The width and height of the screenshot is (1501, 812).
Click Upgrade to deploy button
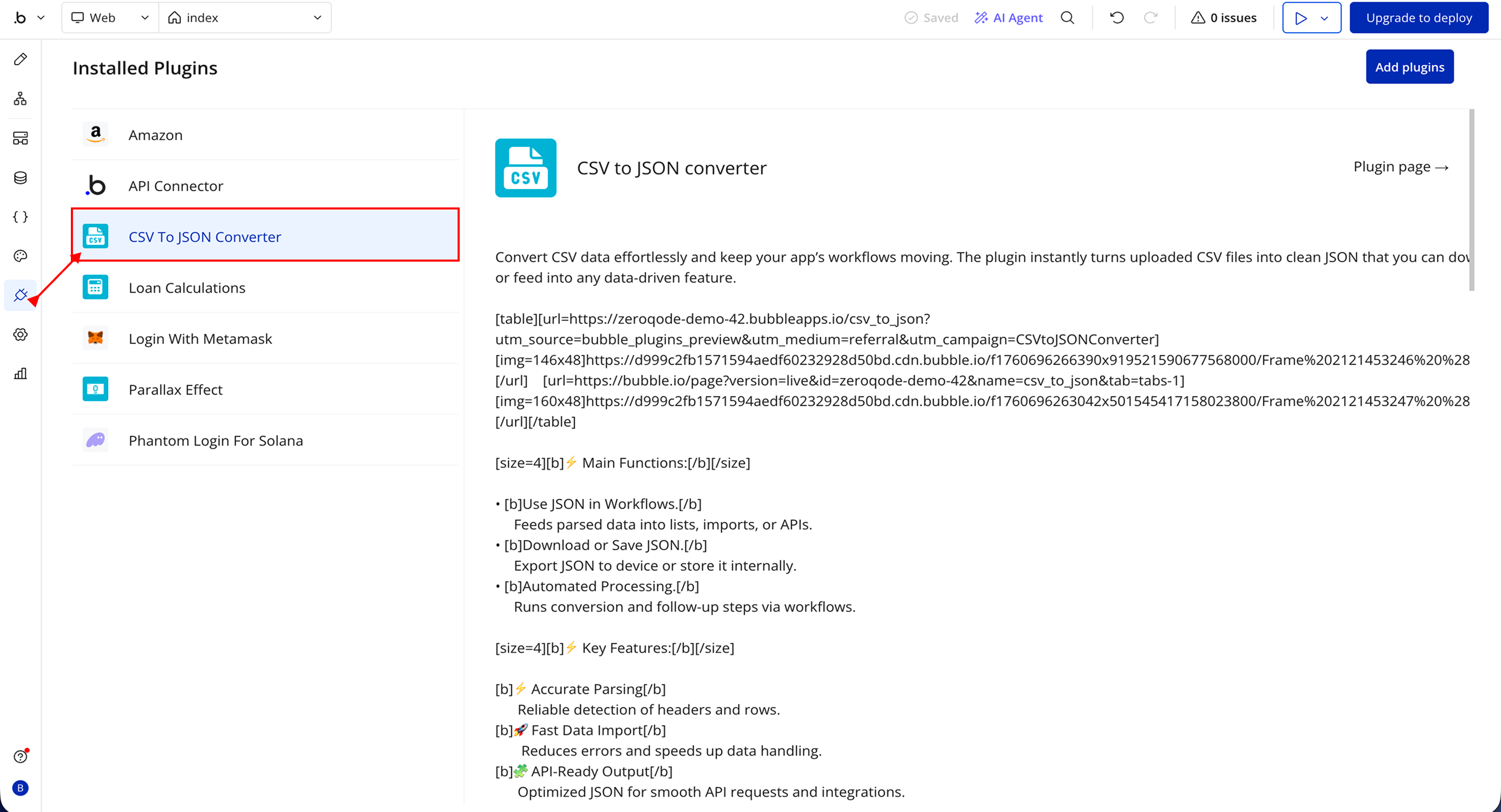coord(1418,18)
